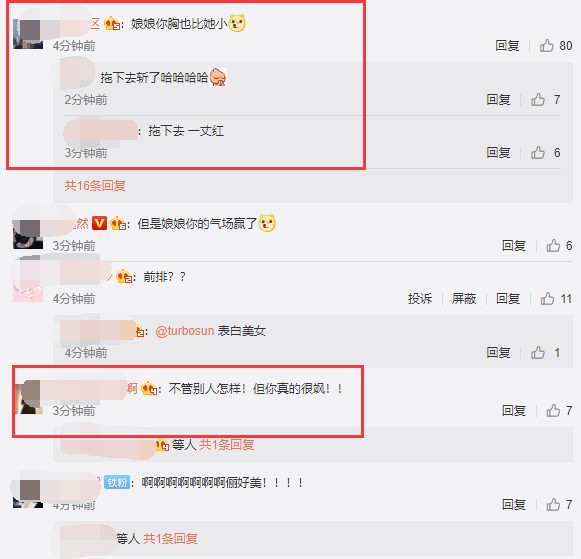This screenshot has width=581, height=559.
Task: Like the 拖下去斩了哈哈哈哈 reply
Action: (538, 99)
